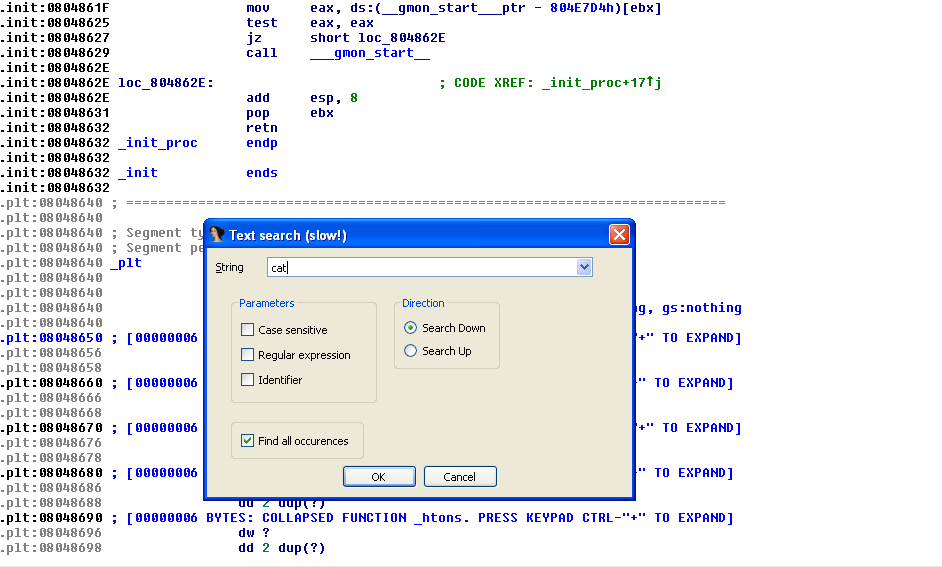942x567 pixels.
Task: Select collapsed function line at .plt:08048650
Action: click(160, 338)
